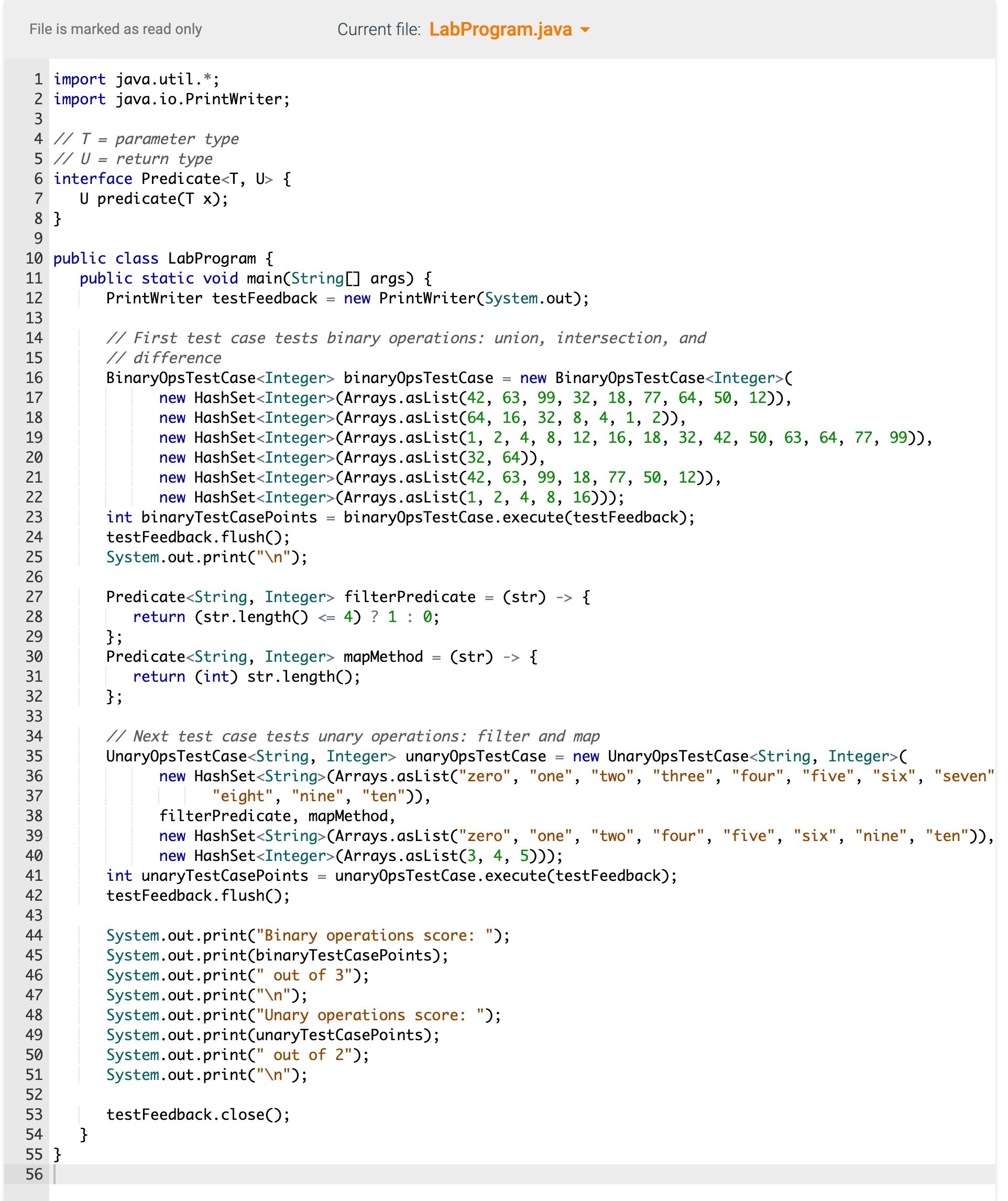The width and height of the screenshot is (1008, 1201).
Task: Click line number 1 in gutter
Action: tap(38, 79)
